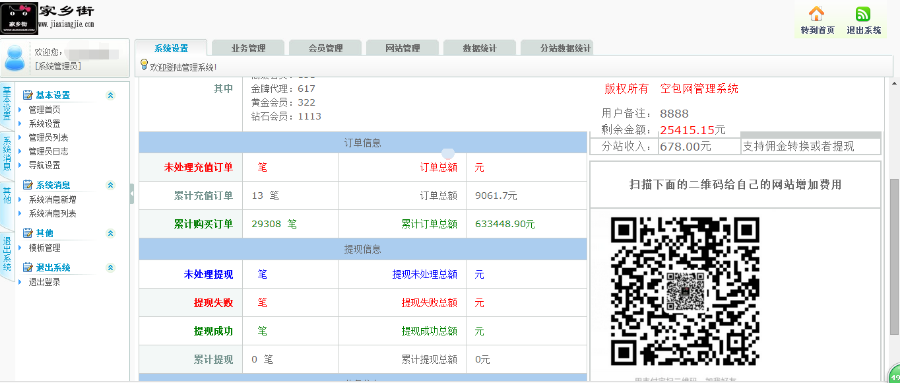The image size is (900, 383).
Task: Click the 累计充值订单 label
Action: click(204, 196)
